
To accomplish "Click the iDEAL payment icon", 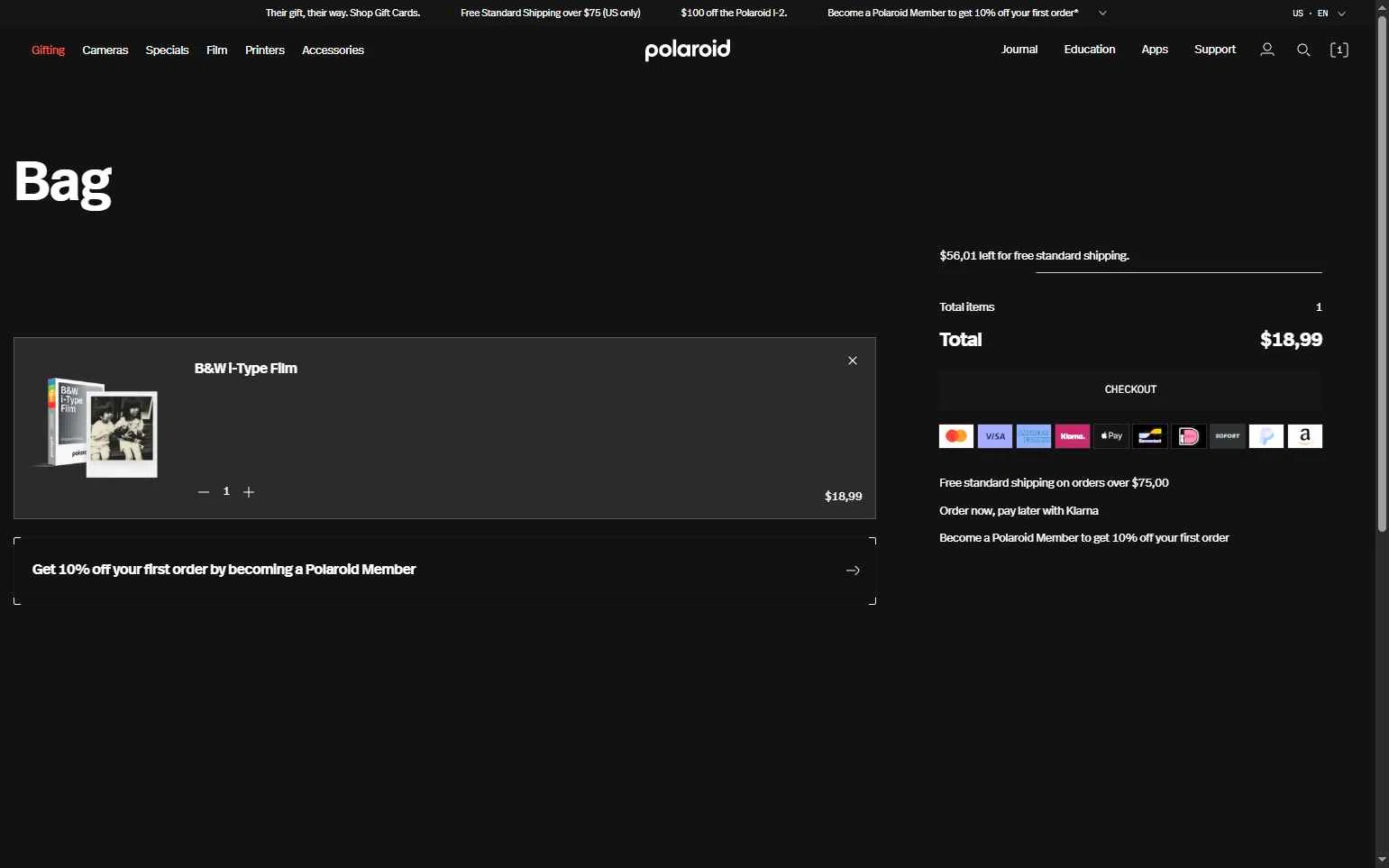I will 1189,436.
